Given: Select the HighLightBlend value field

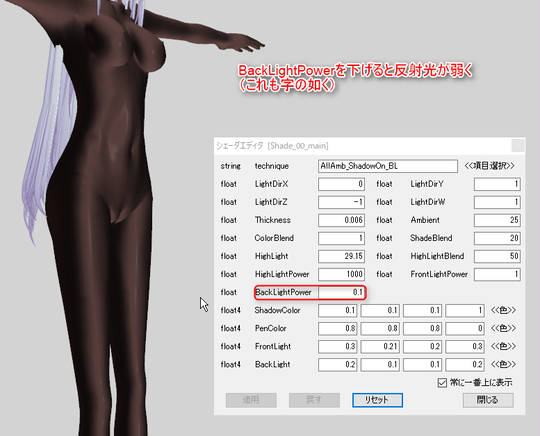Looking at the screenshot, I should click(x=497, y=256).
